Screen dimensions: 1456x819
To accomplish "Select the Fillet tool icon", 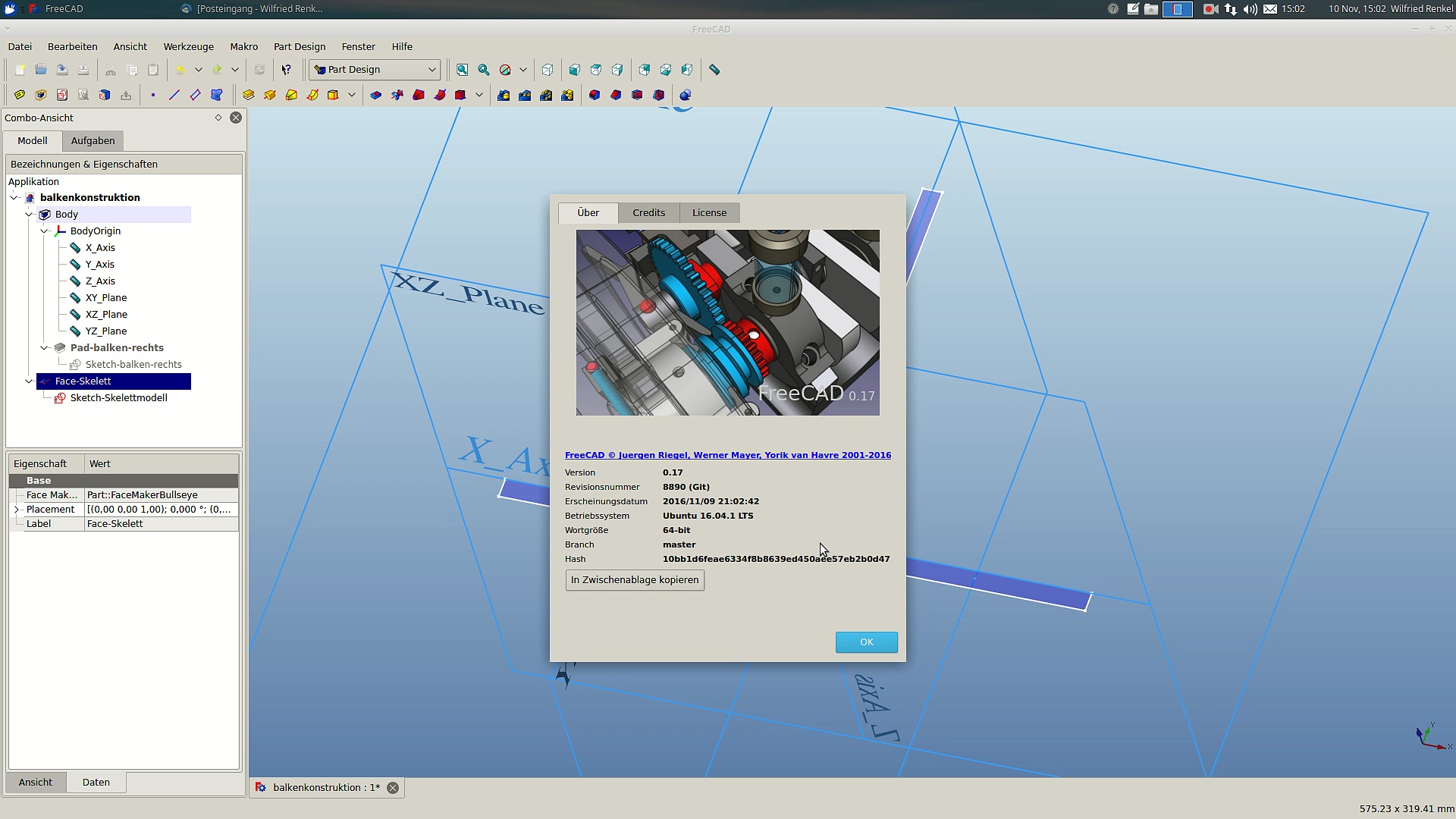I will click(x=595, y=95).
